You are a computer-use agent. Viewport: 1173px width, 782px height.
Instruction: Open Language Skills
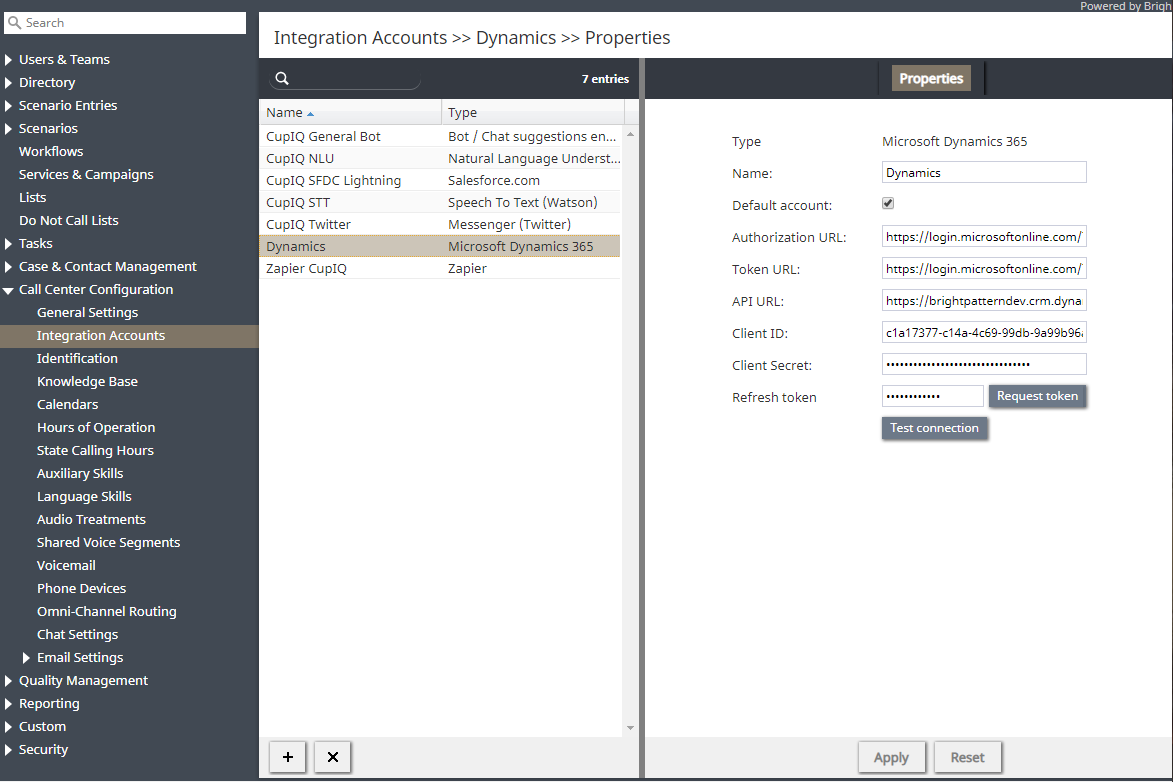click(x=84, y=497)
